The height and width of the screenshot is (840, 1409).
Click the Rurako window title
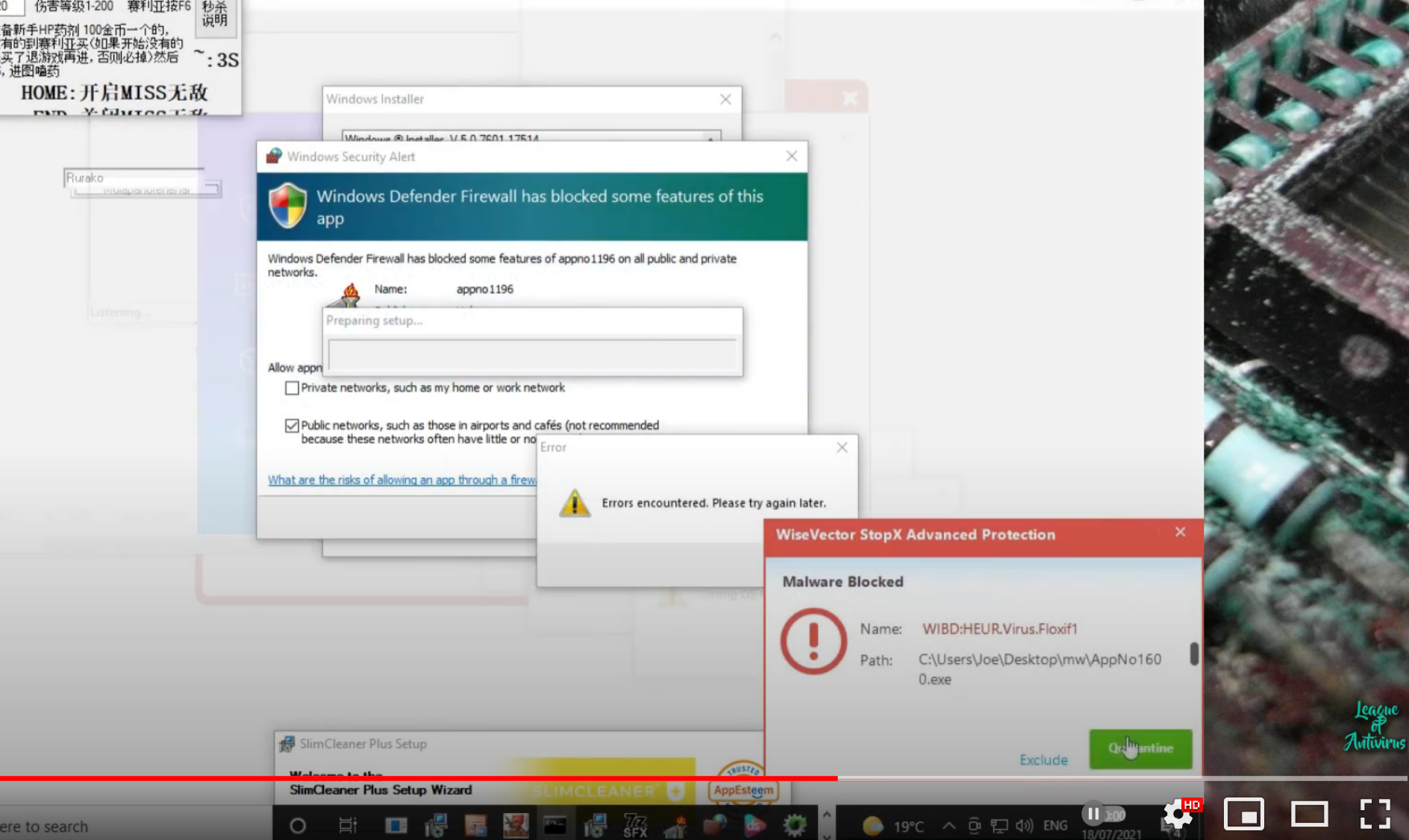[85, 178]
